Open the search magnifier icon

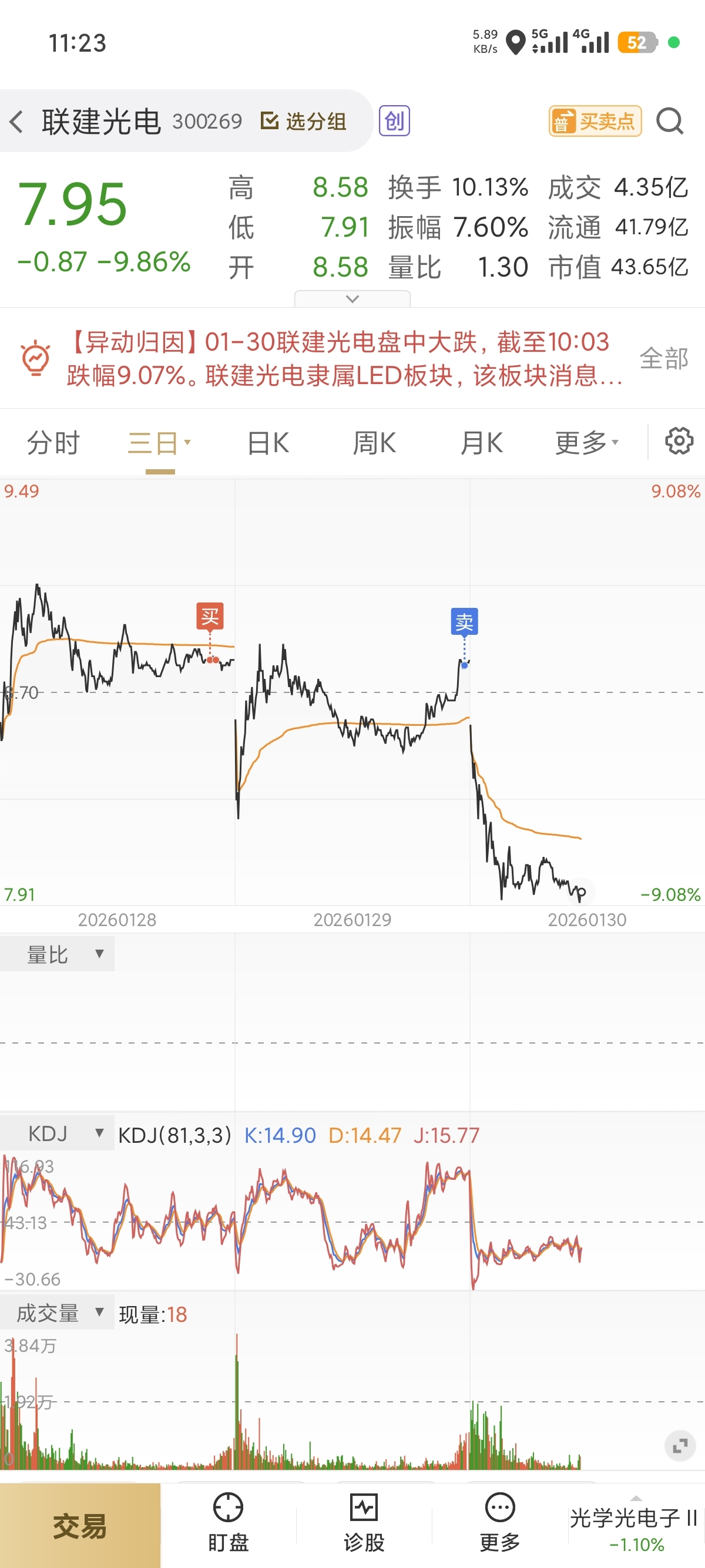(x=670, y=121)
